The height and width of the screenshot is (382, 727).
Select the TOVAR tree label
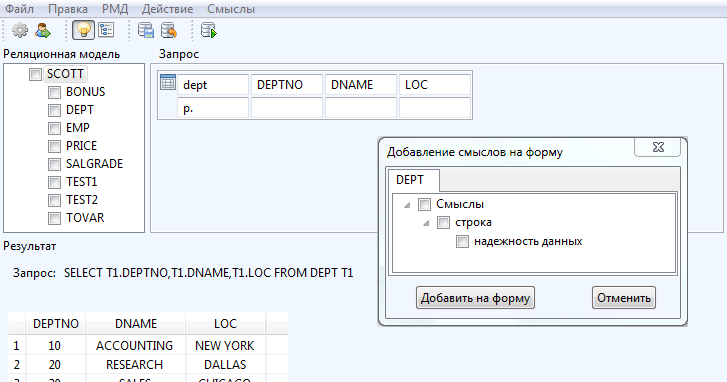(x=85, y=218)
